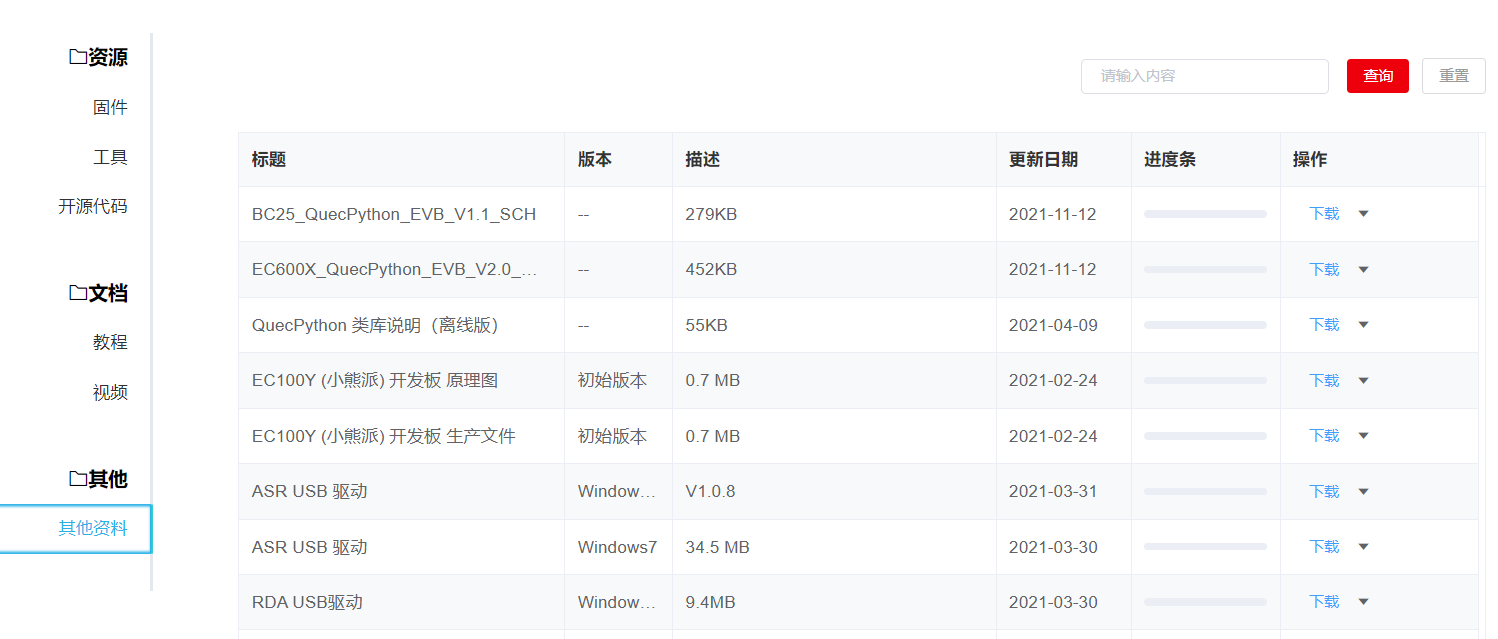Open the 视频 section
Viewport: 1498px width, 639px height.
click(x=112, y=392)
